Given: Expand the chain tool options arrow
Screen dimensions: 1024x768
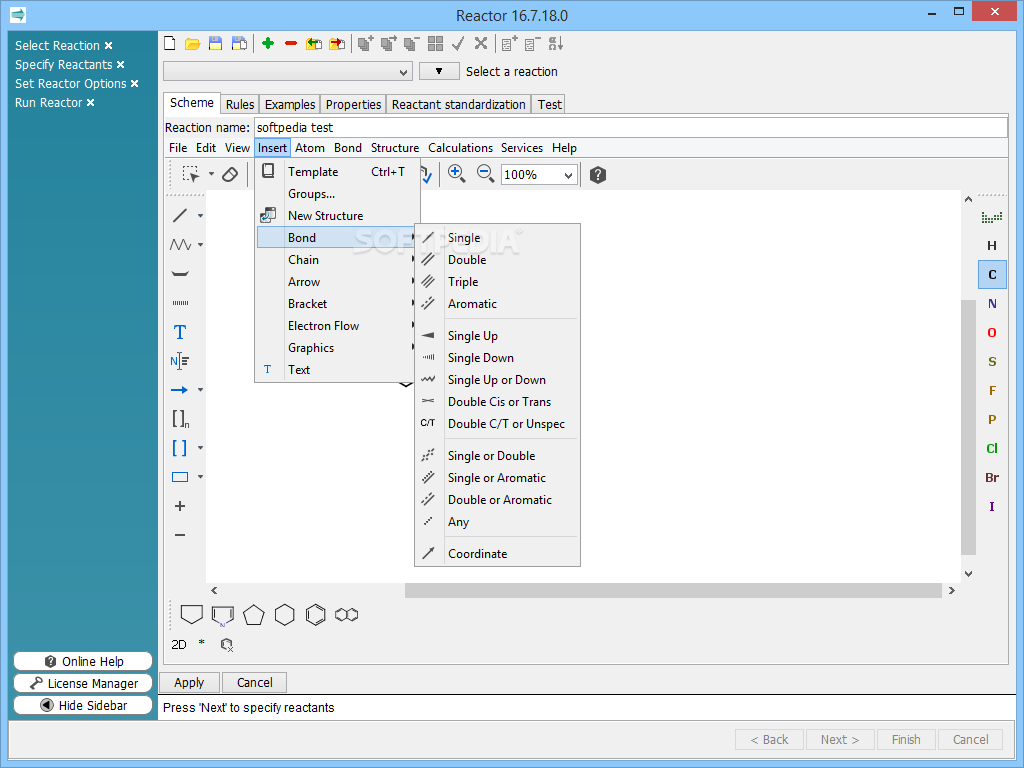Looking at the screenshot, I should 200,245.
